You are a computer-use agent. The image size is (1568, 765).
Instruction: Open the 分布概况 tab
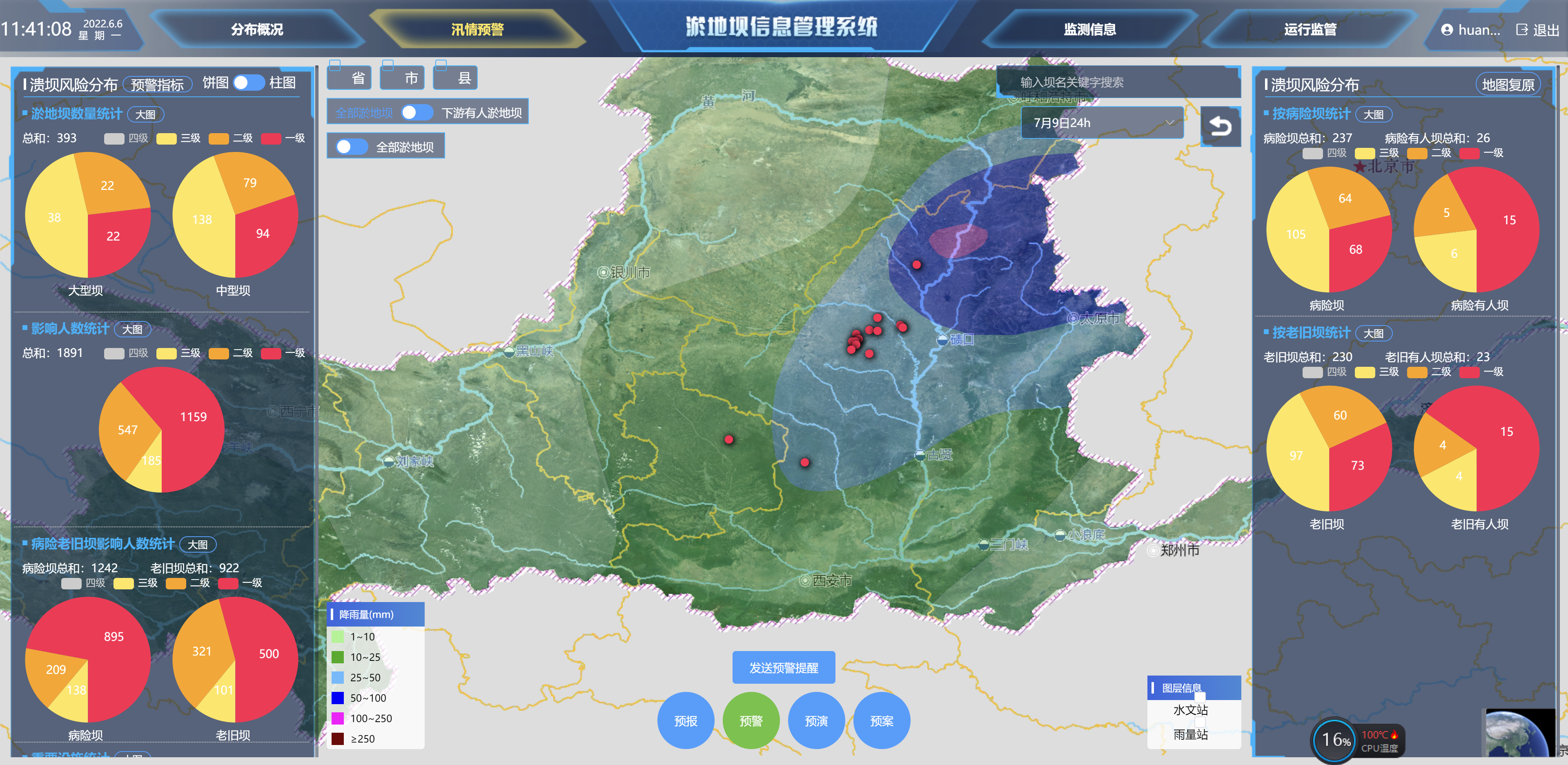[257, 29]
